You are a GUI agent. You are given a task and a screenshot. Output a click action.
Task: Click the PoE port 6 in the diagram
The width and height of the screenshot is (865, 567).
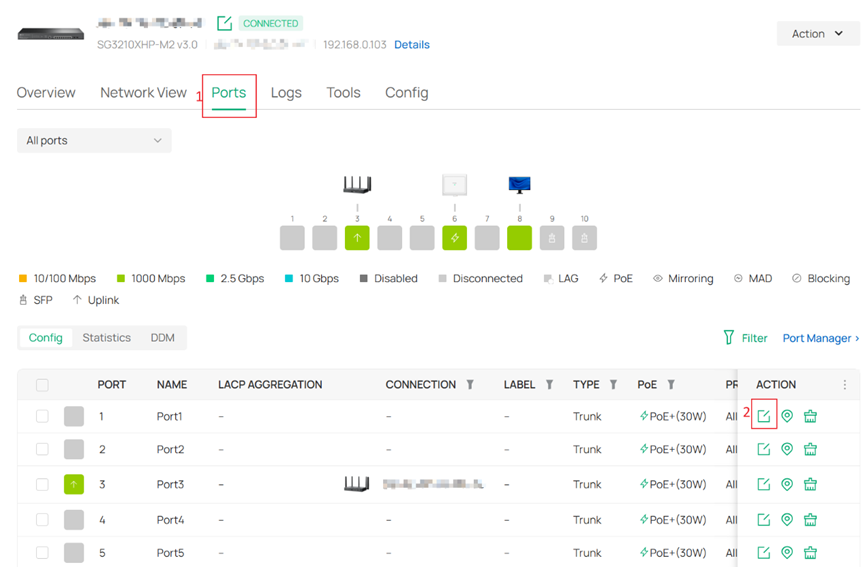454,238
